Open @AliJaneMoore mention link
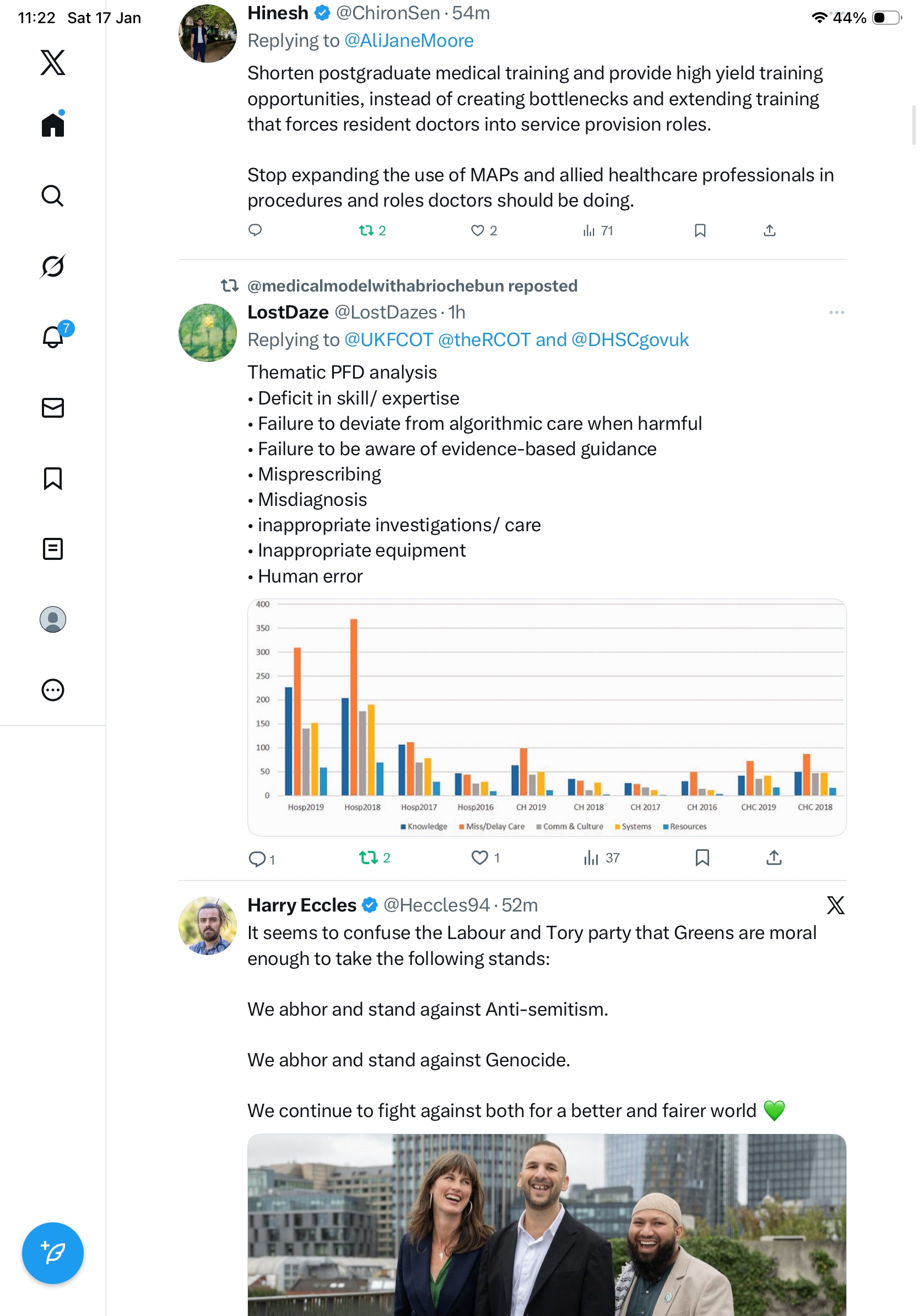The image size is (919, 1316). tap(408, 41)
